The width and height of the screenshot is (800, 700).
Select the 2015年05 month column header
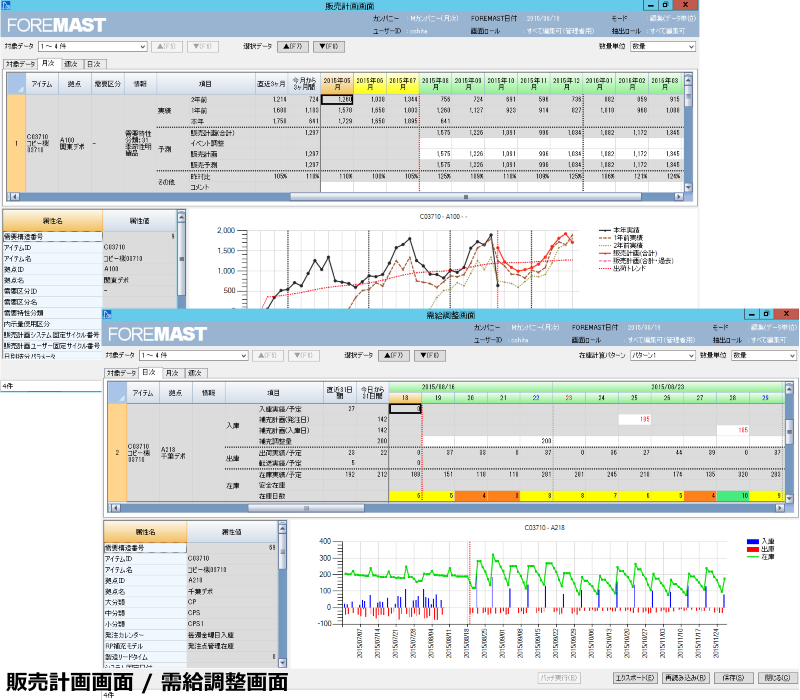(338, 82)
